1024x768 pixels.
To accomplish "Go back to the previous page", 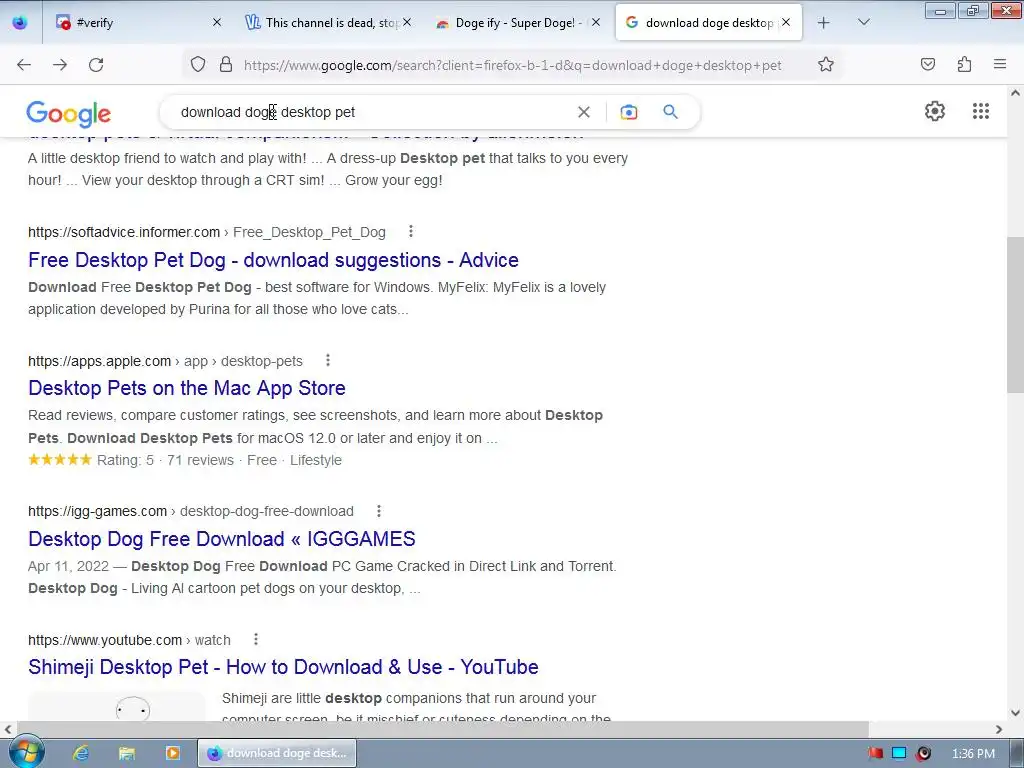I will 24,65.
